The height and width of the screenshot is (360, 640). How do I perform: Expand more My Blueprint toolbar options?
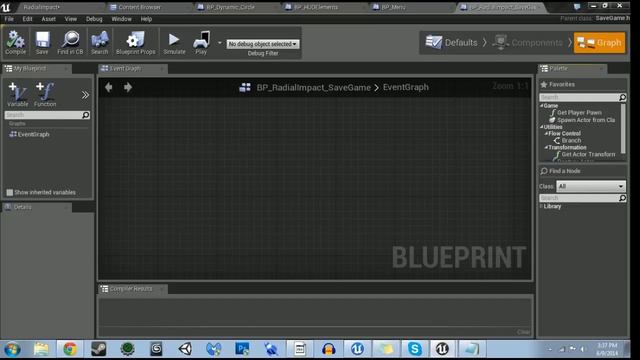click(85, 95)
